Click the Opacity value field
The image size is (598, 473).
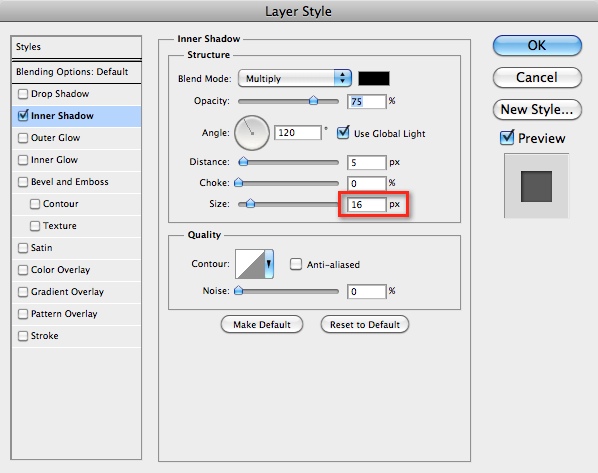(x=367, y=101)
